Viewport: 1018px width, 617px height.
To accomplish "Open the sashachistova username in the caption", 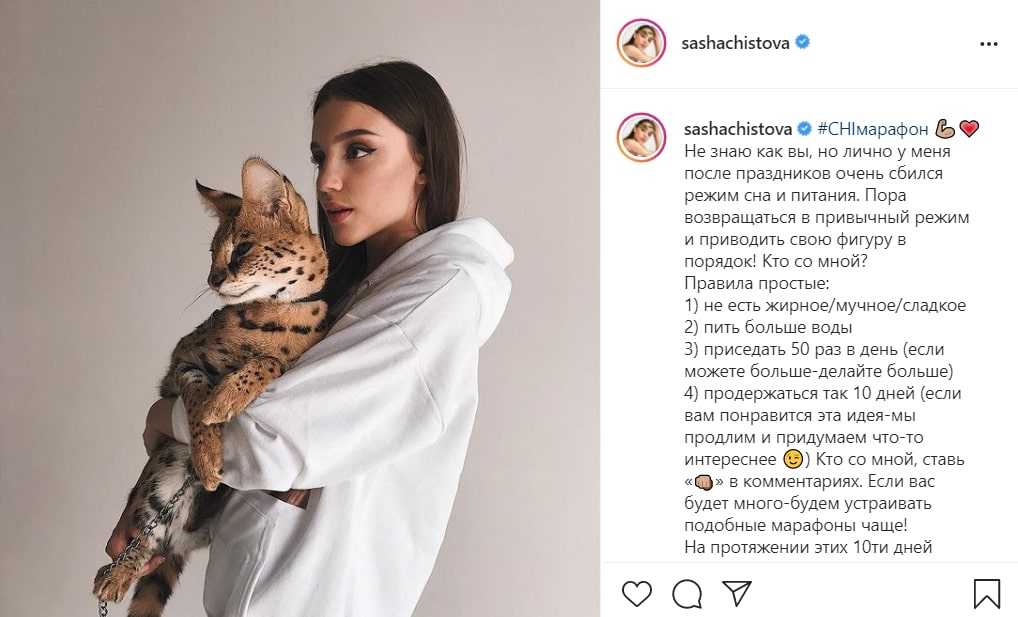I will (738, 129).
